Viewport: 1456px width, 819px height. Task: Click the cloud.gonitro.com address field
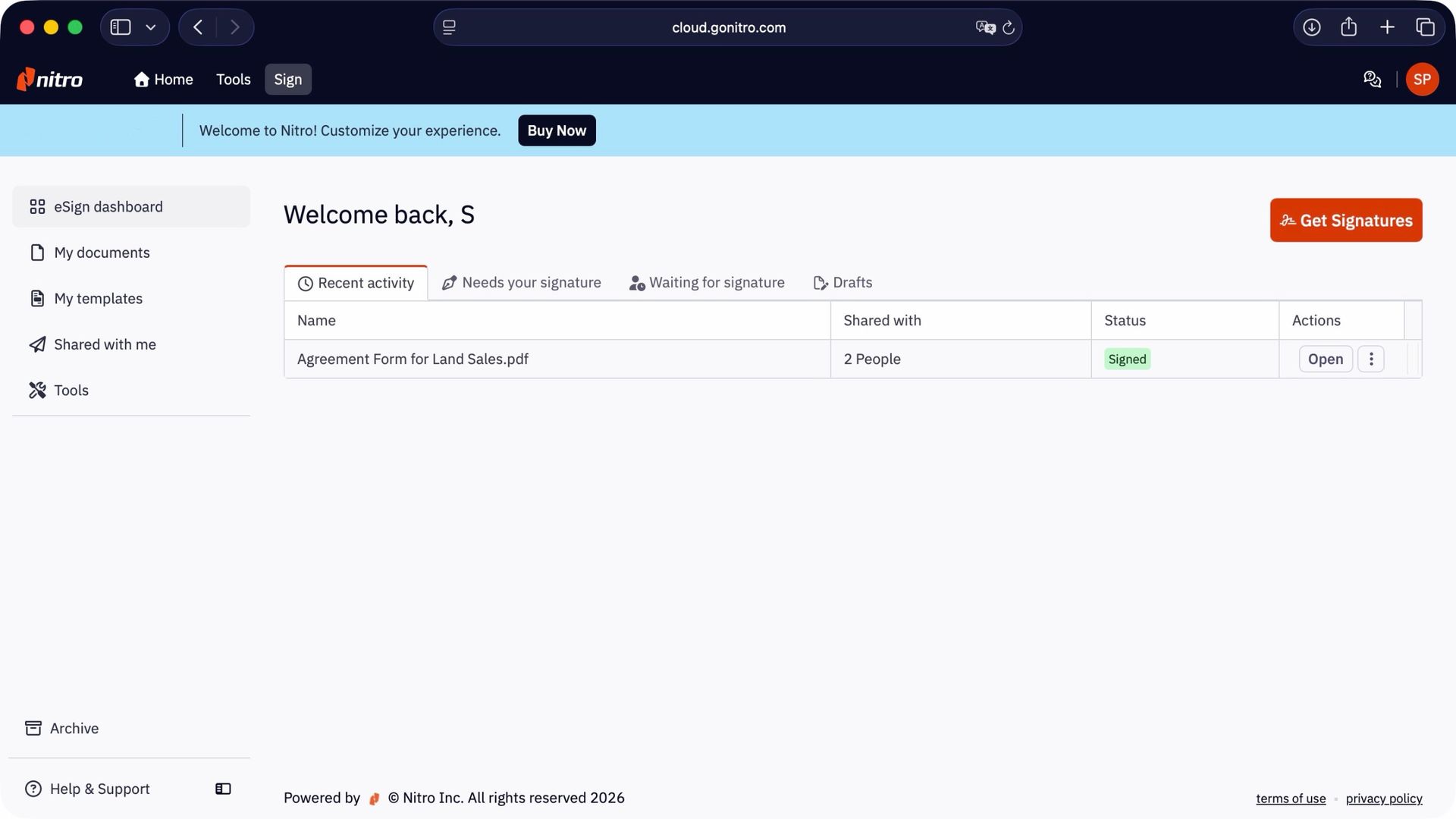728,27
